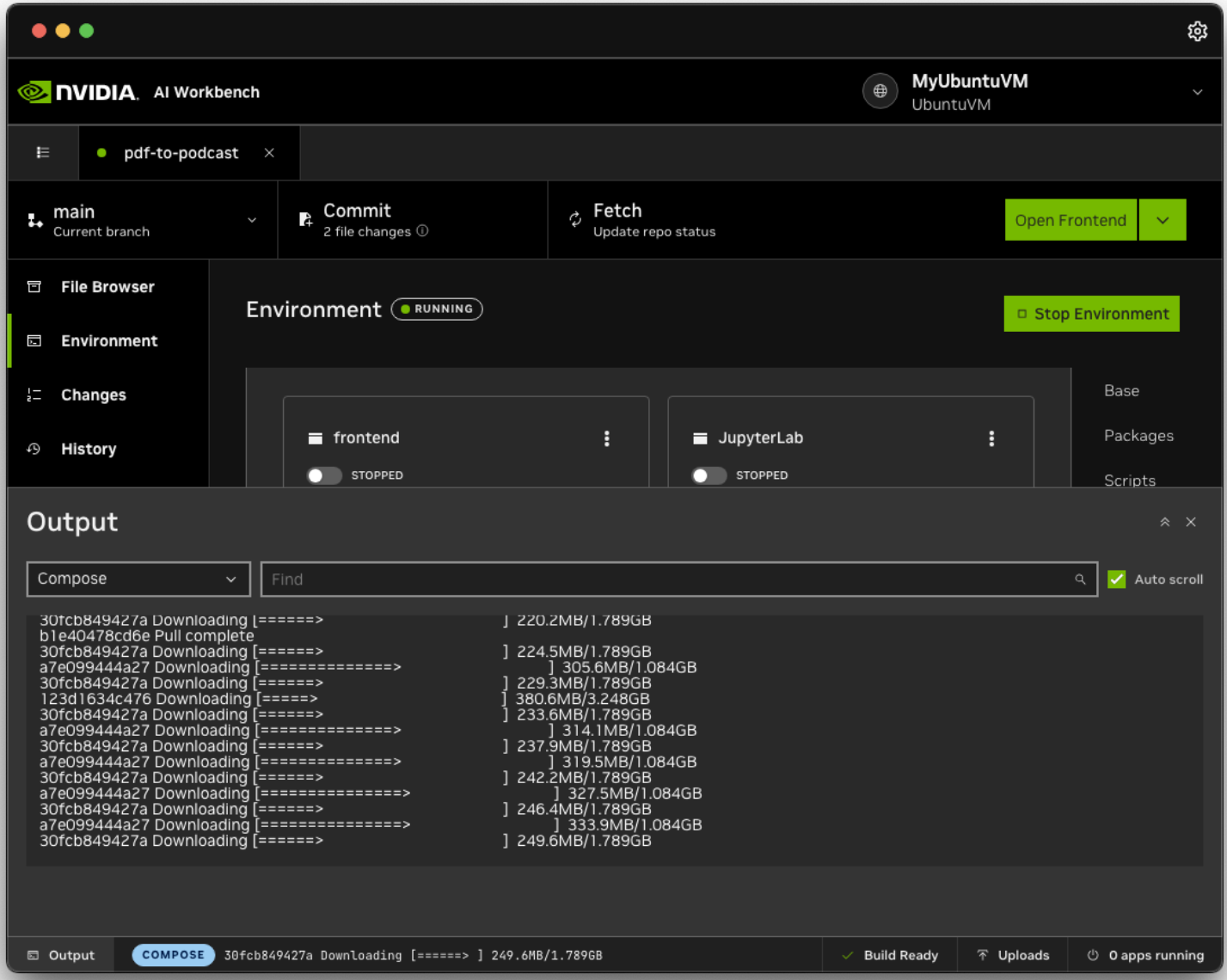The width and height of the screenshot is (1227, 980).
Task: Open JupyterLab three-dot options menu
Action: pyautogui.click(x=991, y=438)
